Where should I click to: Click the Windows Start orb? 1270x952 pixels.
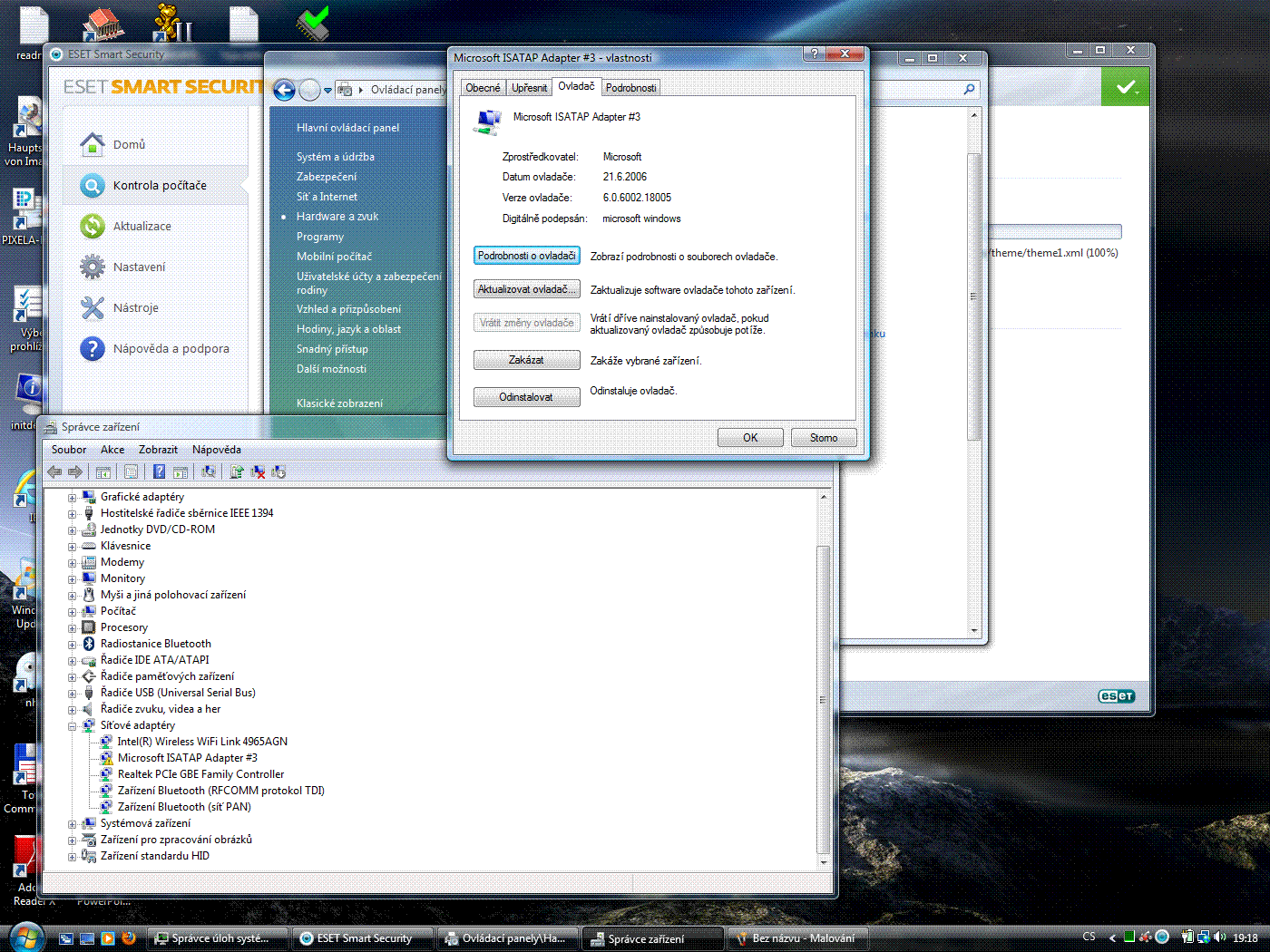pos(26,937)
